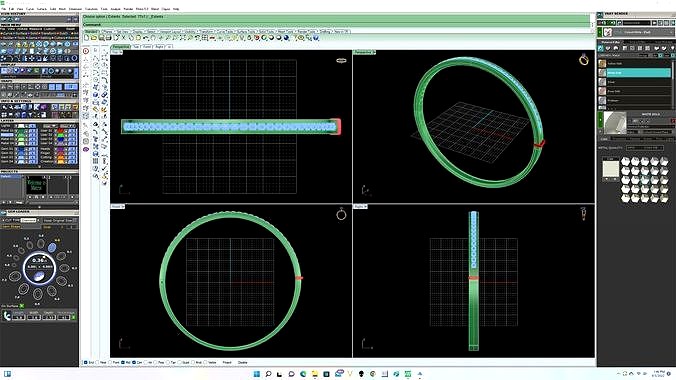This screenshot has width=676, height=380.
Task: Open the Metal Quality dropdown
Action: 645,148
